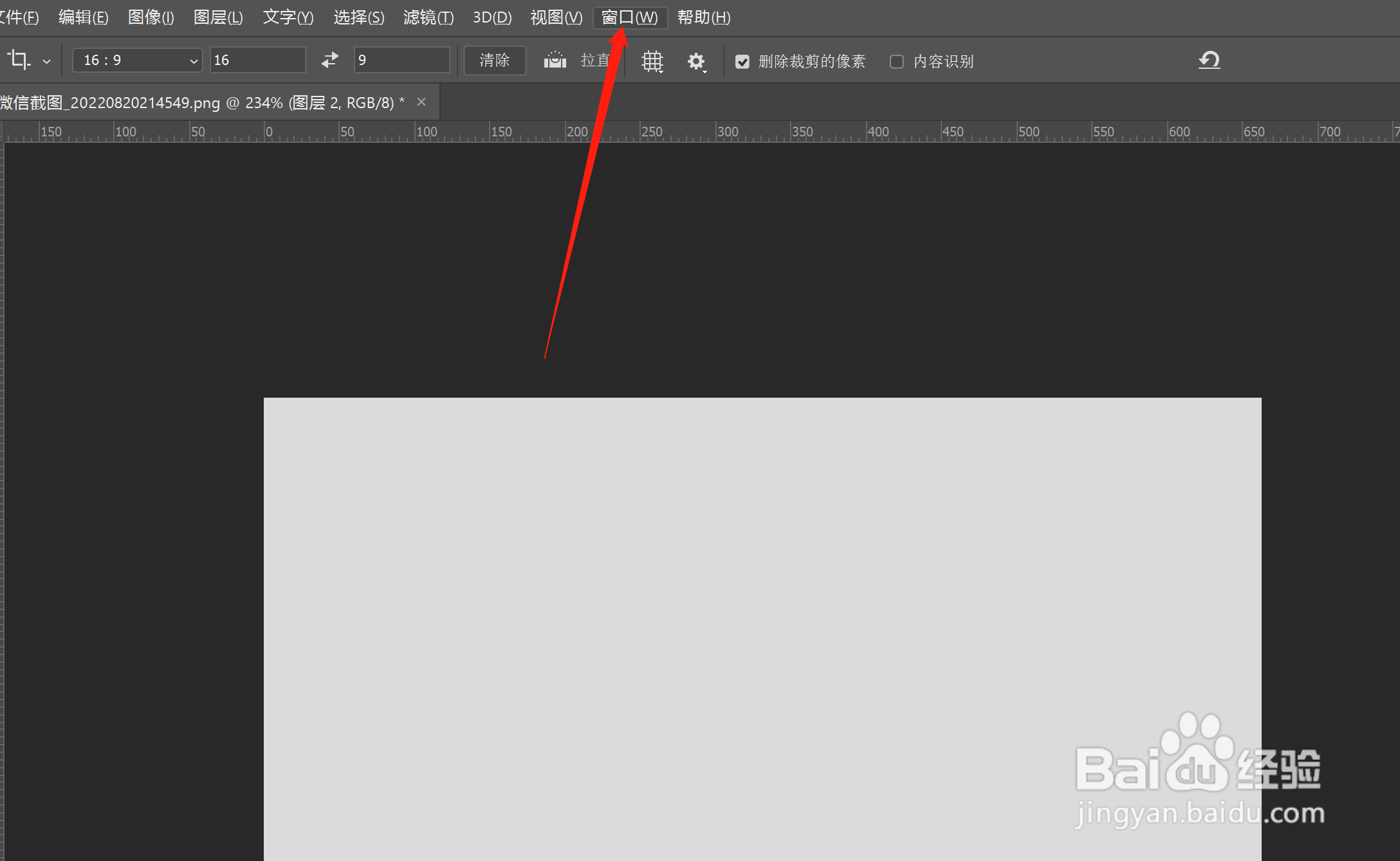Close the 微信截图_20220820214549.png document tab
1400x861 pixels.
(x=421, y=102)
